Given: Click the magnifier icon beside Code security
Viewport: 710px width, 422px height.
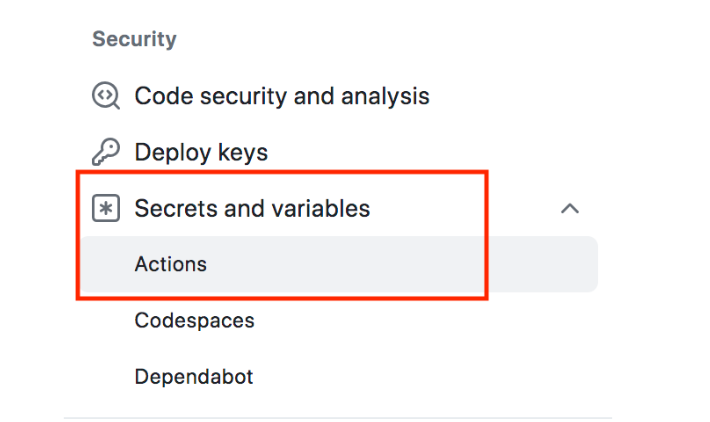Looking at the screenshot, I should coord(105,96).
